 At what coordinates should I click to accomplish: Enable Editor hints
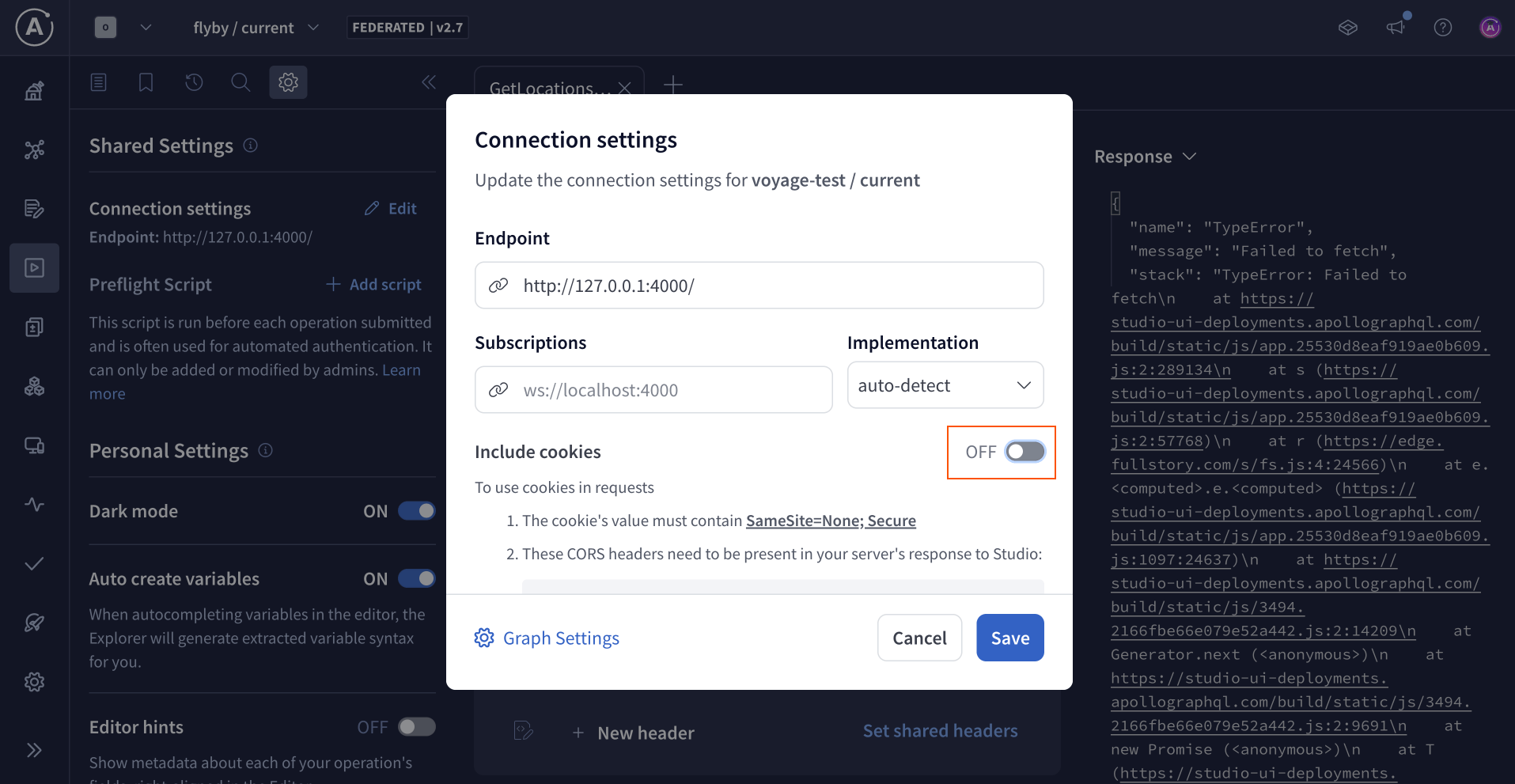pyautogui.click(x=417, y=726)
